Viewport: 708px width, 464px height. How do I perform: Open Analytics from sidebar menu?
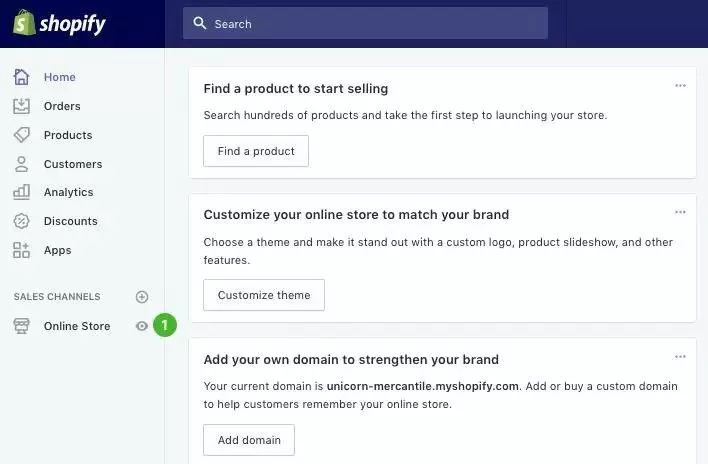(68, 192)
